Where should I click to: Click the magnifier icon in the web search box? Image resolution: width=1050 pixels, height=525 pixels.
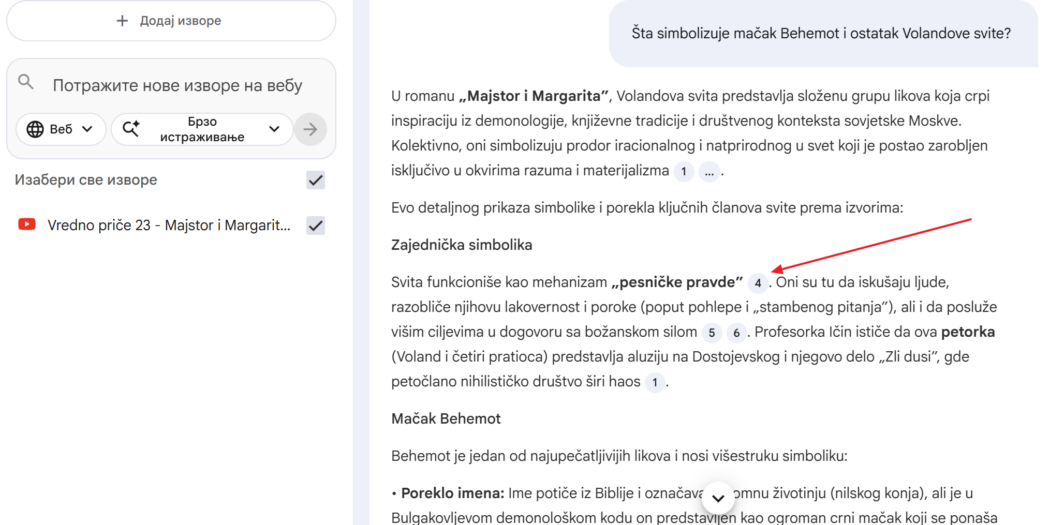point(27,84)
